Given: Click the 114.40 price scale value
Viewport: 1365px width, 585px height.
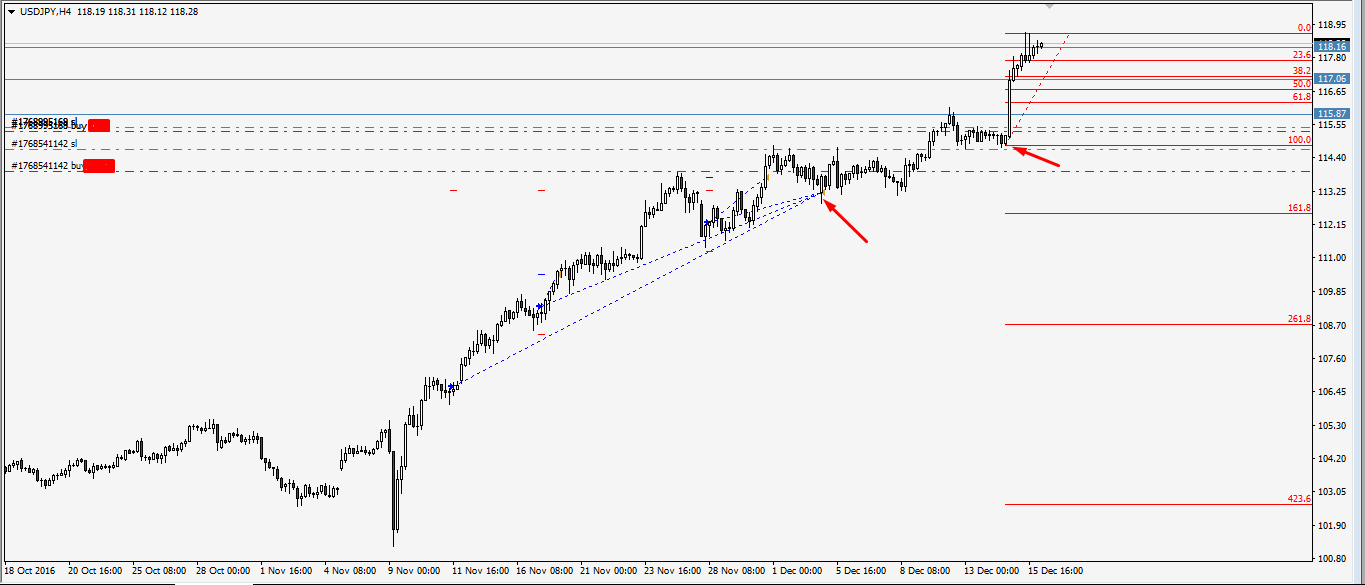Looking at the screenshot, I should [x=1333, y=158].
